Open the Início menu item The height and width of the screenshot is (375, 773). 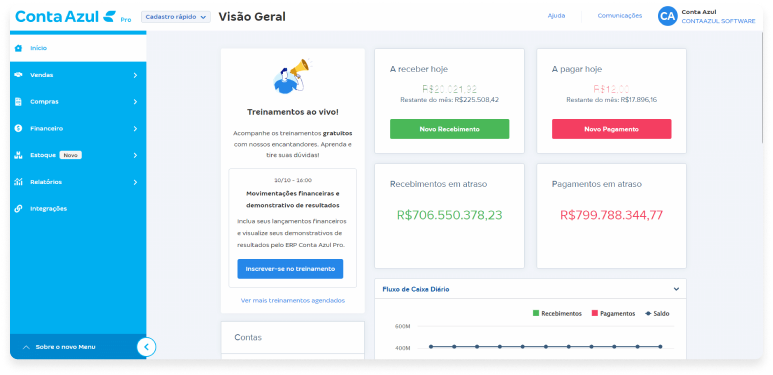pos(78,48)
